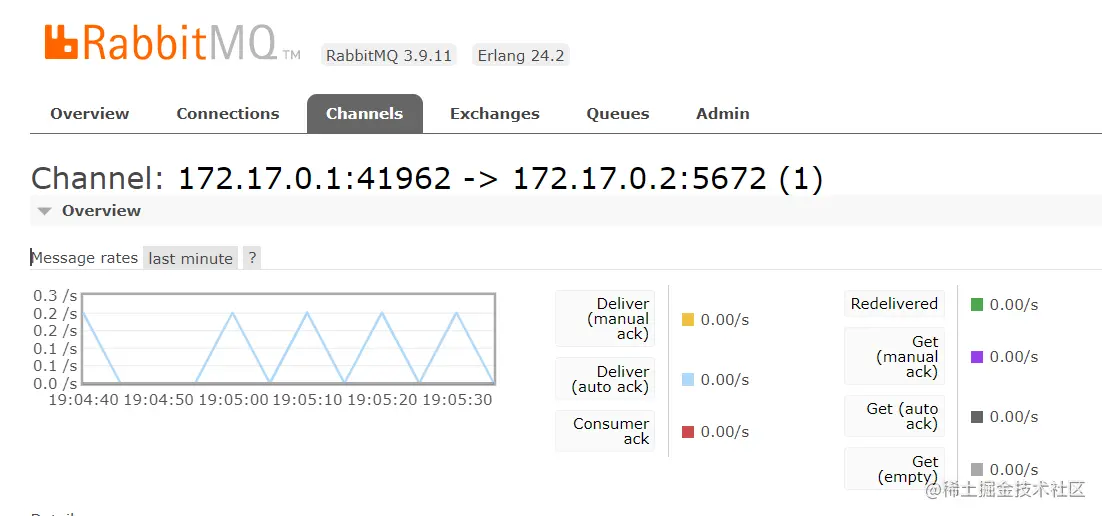Collapse the Overview section triangle
1102x516 pixels.
tap(45, 211)
